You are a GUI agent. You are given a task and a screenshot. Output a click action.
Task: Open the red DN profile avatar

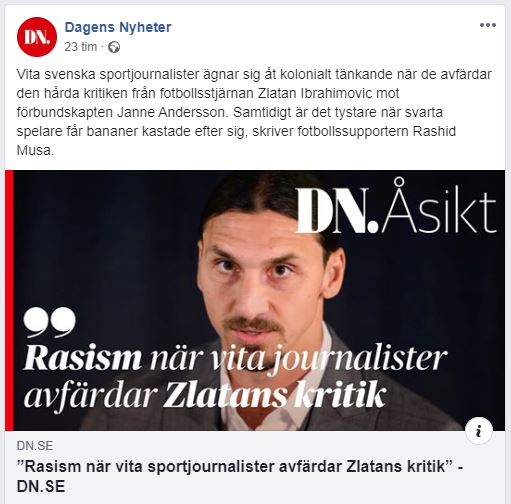pyautogui.click(x=37, y=37)
